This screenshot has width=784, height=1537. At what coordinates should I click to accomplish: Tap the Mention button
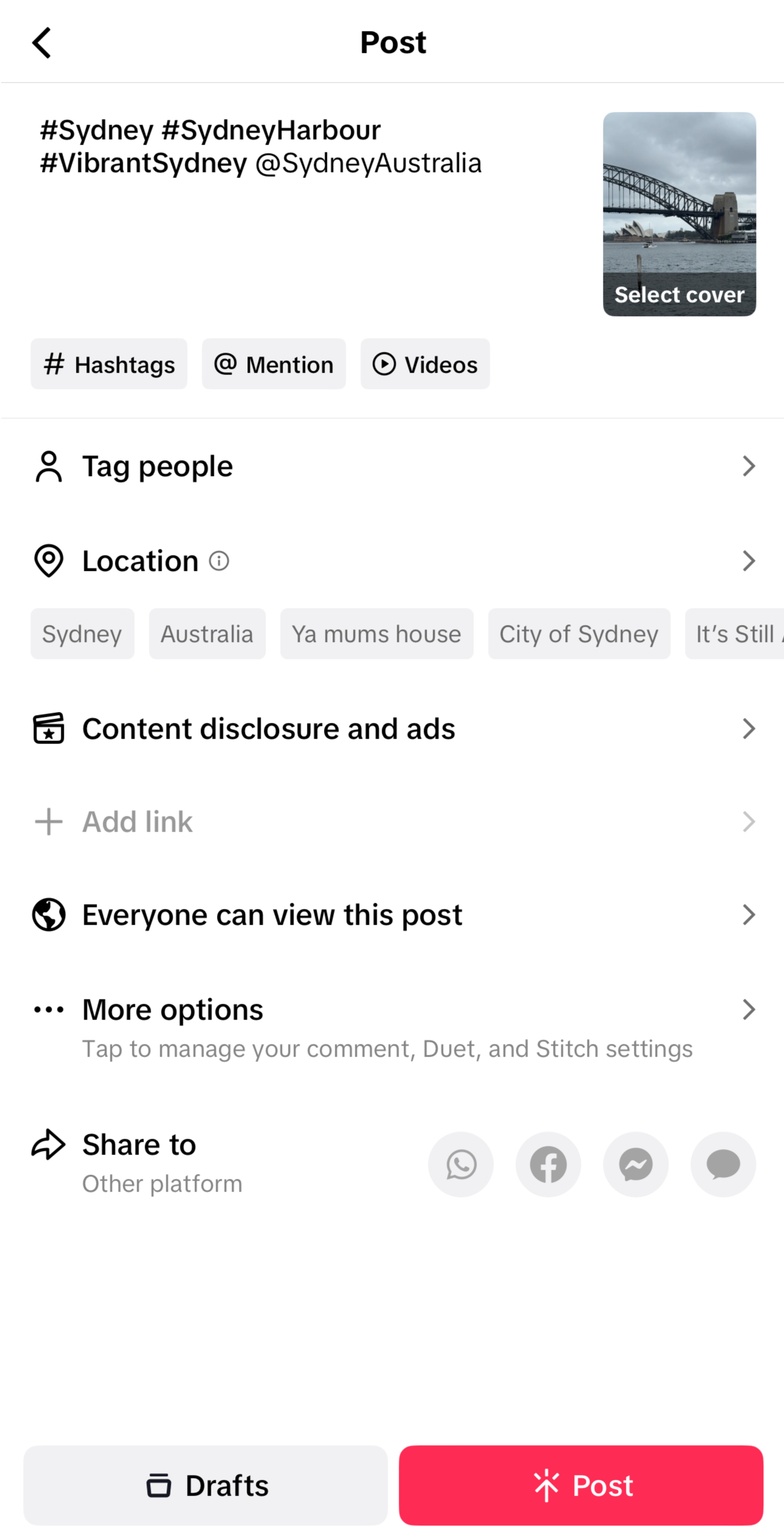(274, 364)
